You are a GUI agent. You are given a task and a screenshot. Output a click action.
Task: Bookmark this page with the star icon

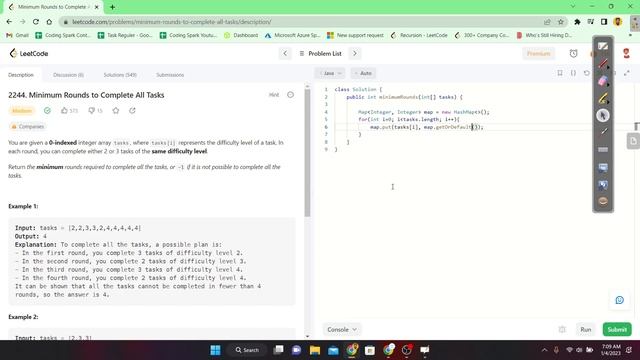(561, 22)
